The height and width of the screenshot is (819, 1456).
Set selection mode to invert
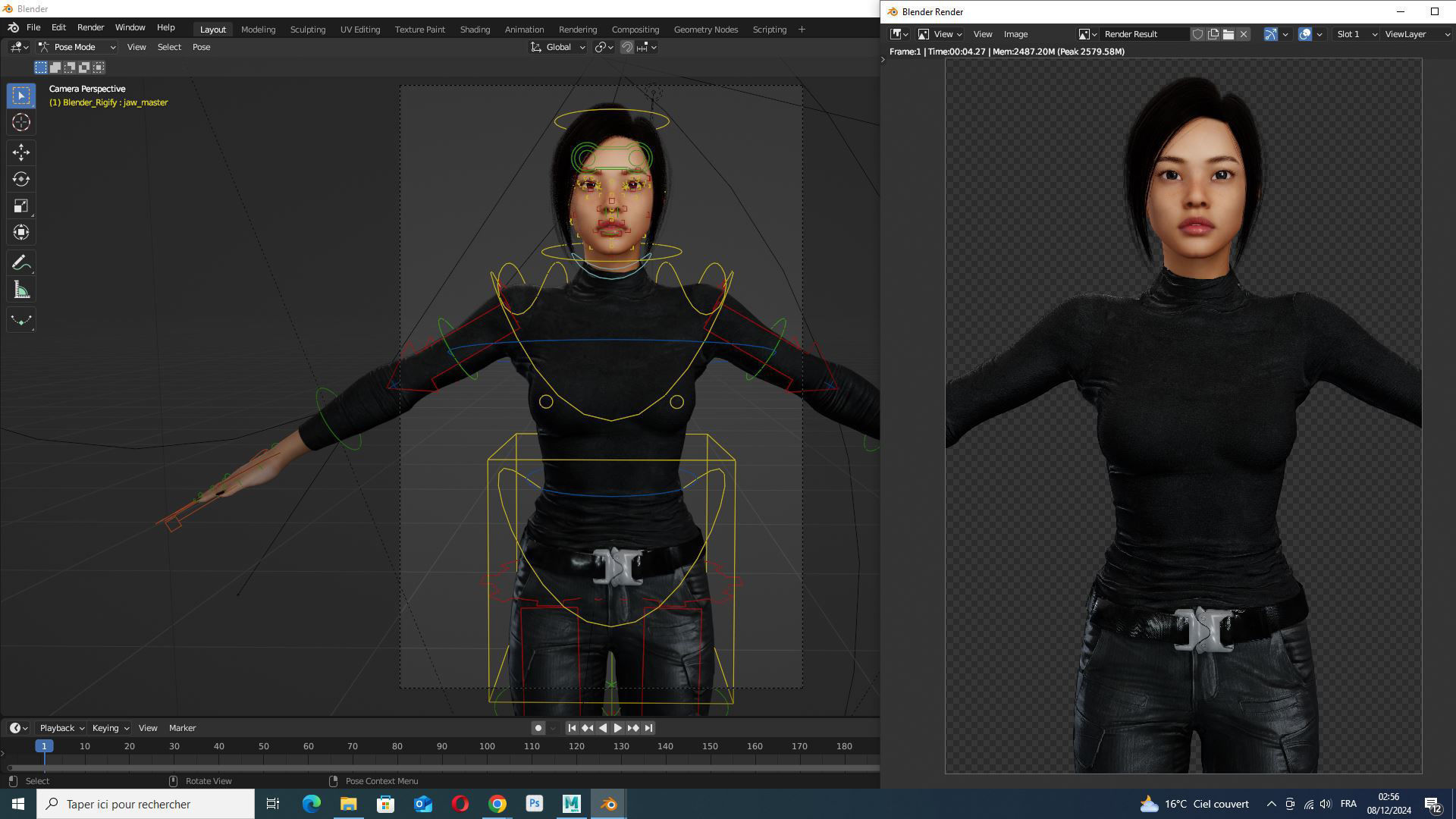pos(84,67)
